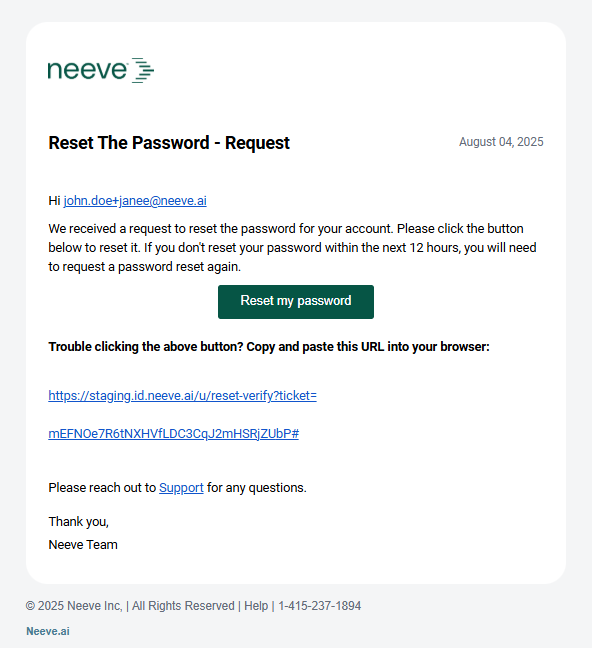Click the Neeve.ai footer link

tap(48, 631)
